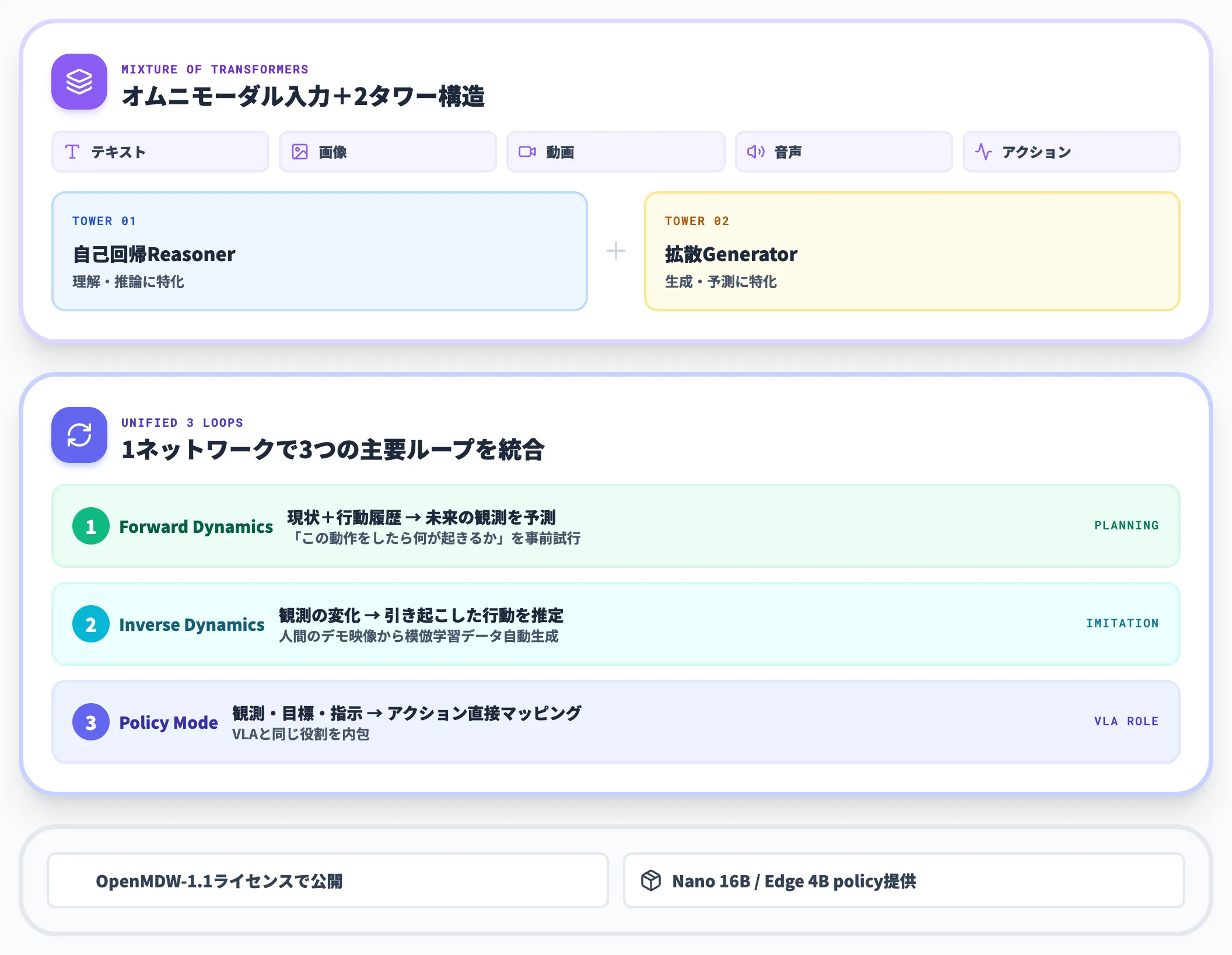Click the plus sign between the towers
This screenshot has height=955, width=1232.
click(x=615, y=251)
